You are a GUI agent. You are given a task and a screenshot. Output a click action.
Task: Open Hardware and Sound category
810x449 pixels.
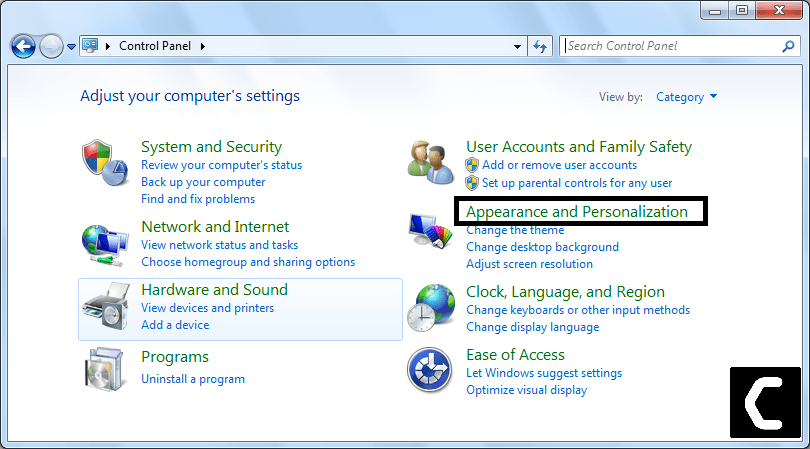214,290
